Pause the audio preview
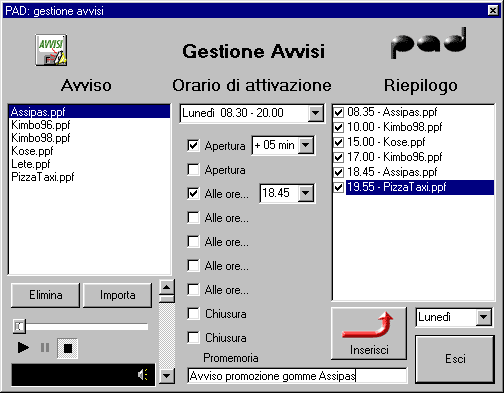This screenshot has height=393, width=504. [45, 348]
